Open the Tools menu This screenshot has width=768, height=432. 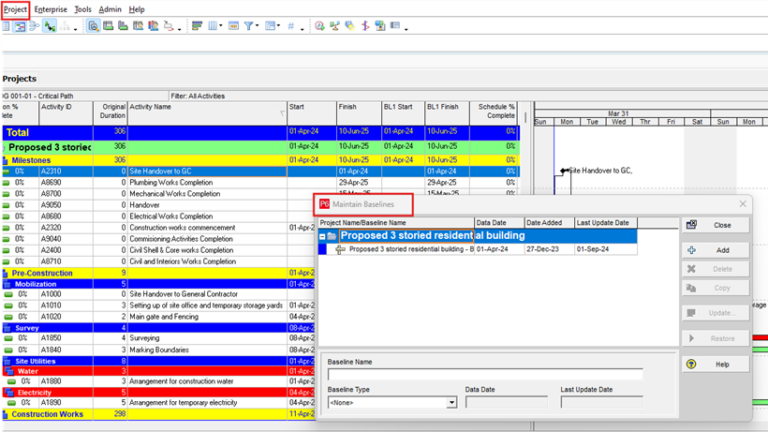pyautogui.click(x=82, y=8)
